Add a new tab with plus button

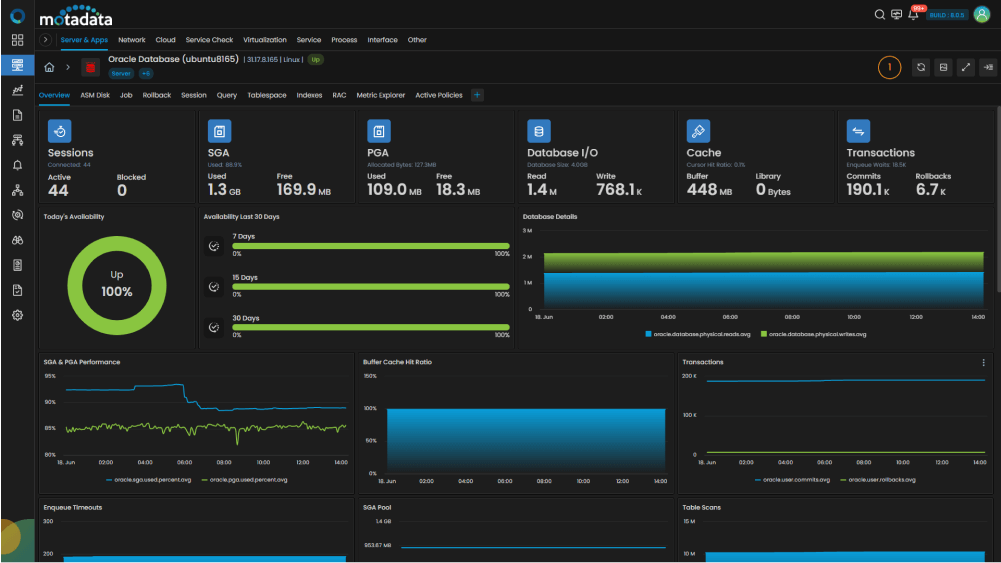(477, 95)
